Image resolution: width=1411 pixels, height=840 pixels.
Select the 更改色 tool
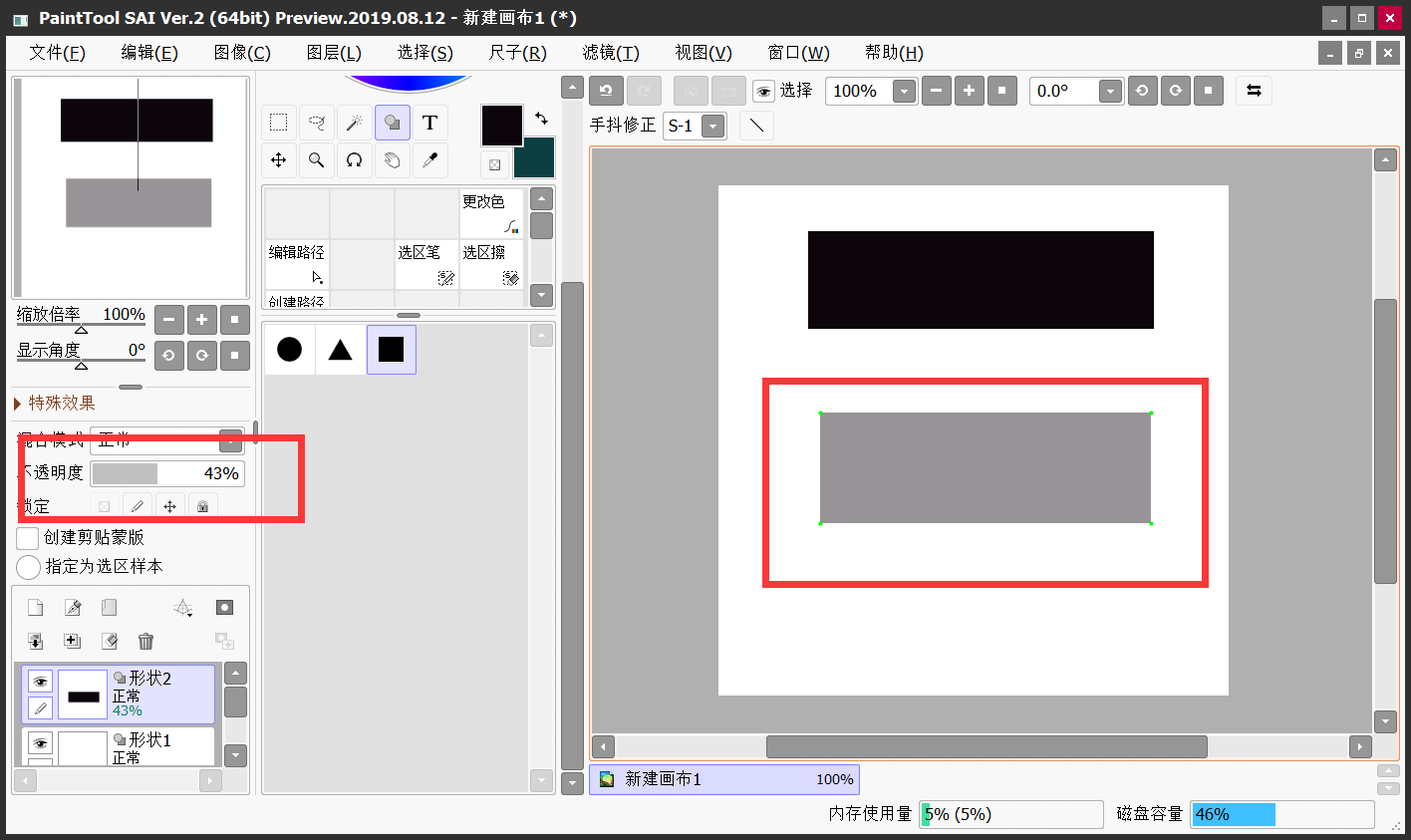491,213
